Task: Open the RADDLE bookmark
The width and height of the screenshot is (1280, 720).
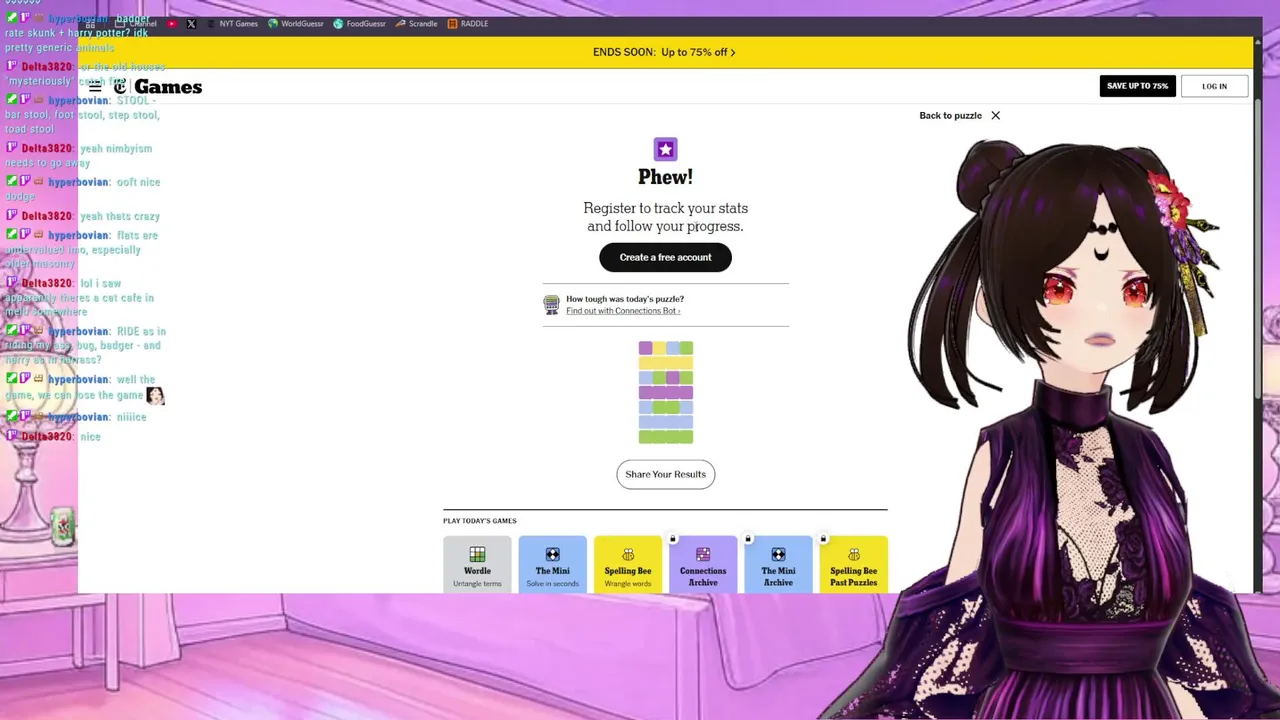Action: tap(467, 24)
